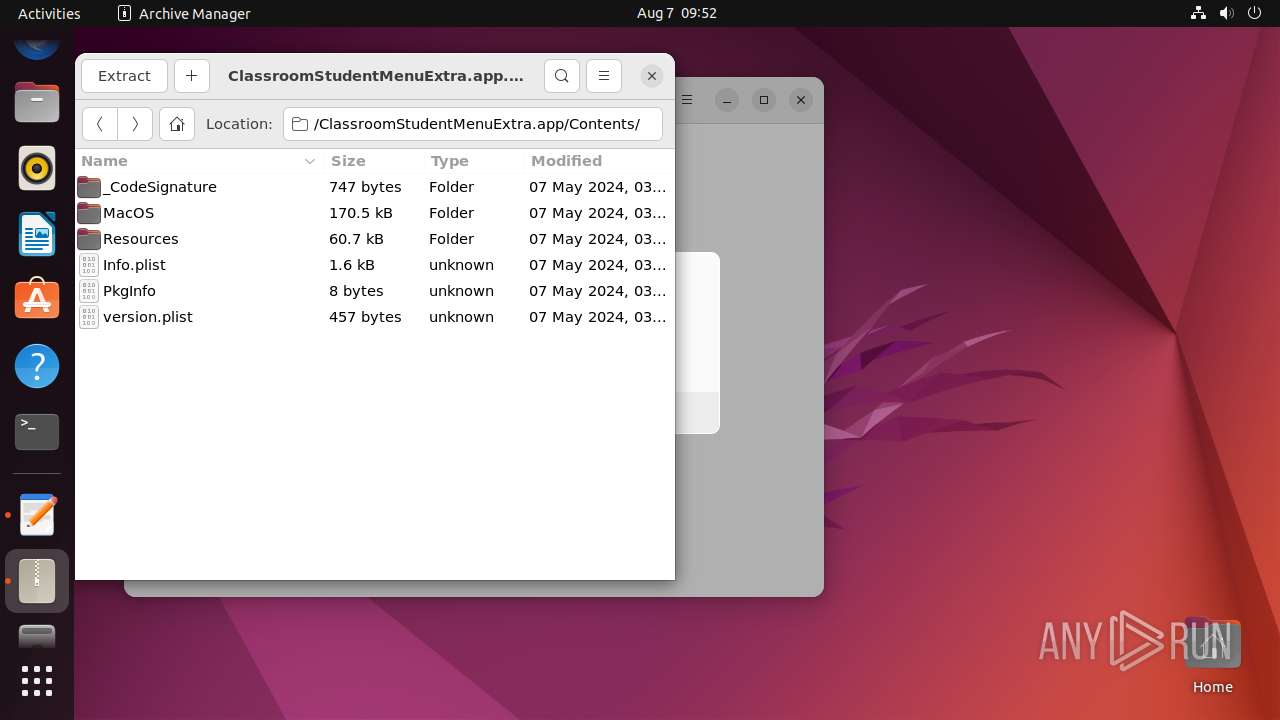The image size is (1280, 720).
Task: Click the archive title in header bar
Action: [376, 76]
